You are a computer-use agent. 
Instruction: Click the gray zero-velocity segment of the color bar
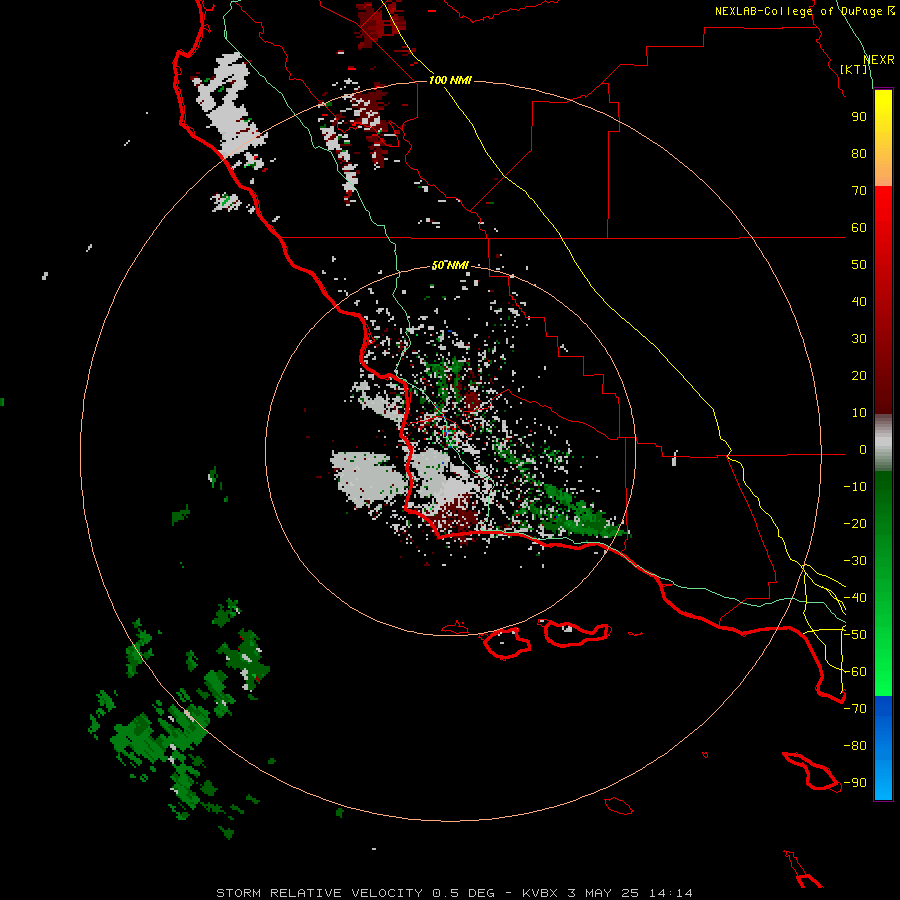pos(883,443)
